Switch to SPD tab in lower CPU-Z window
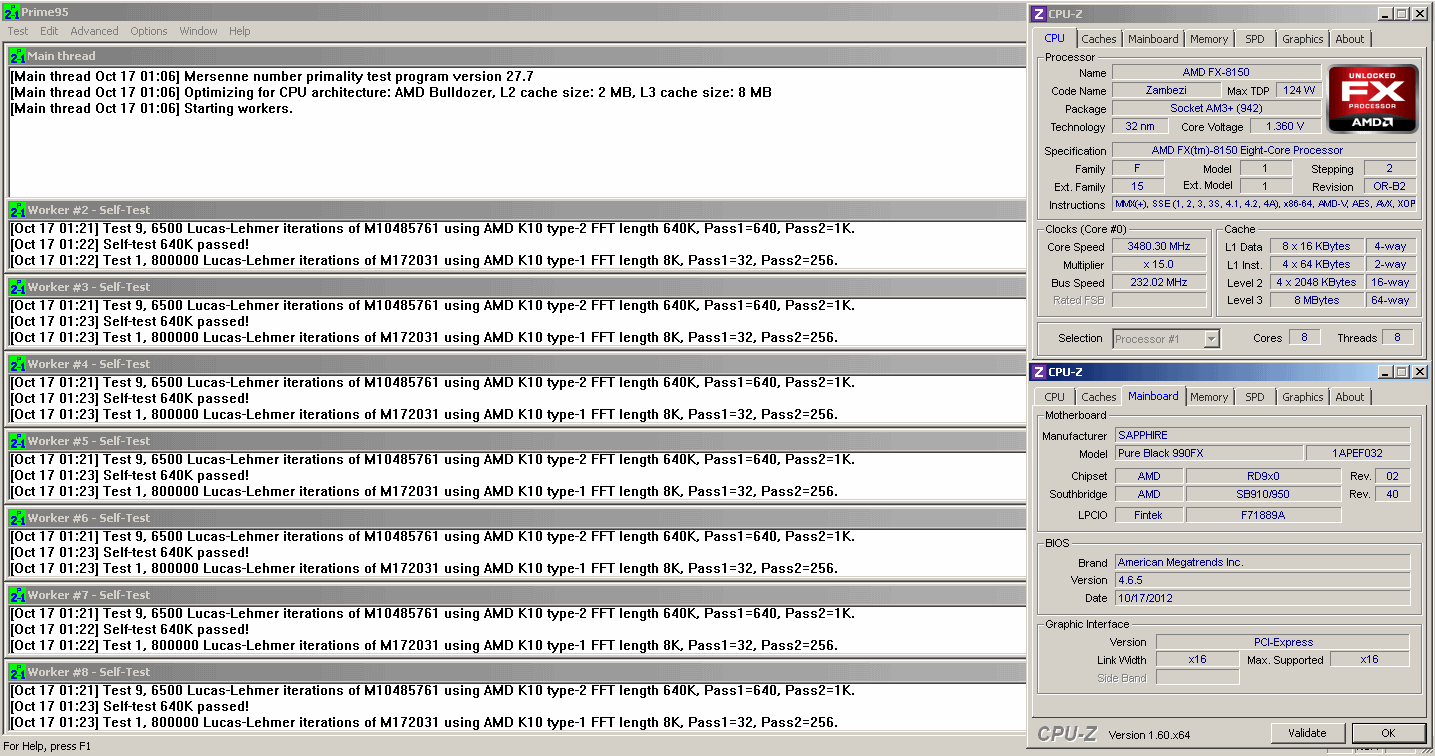Viewport: 1435px width, 756px height. [1255, 397]
